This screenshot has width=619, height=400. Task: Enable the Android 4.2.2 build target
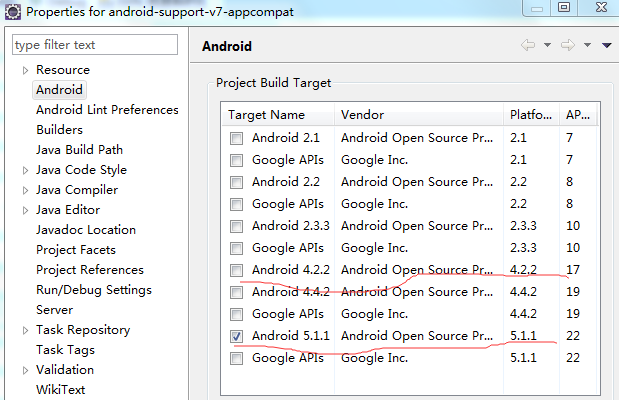pos(236,270)
